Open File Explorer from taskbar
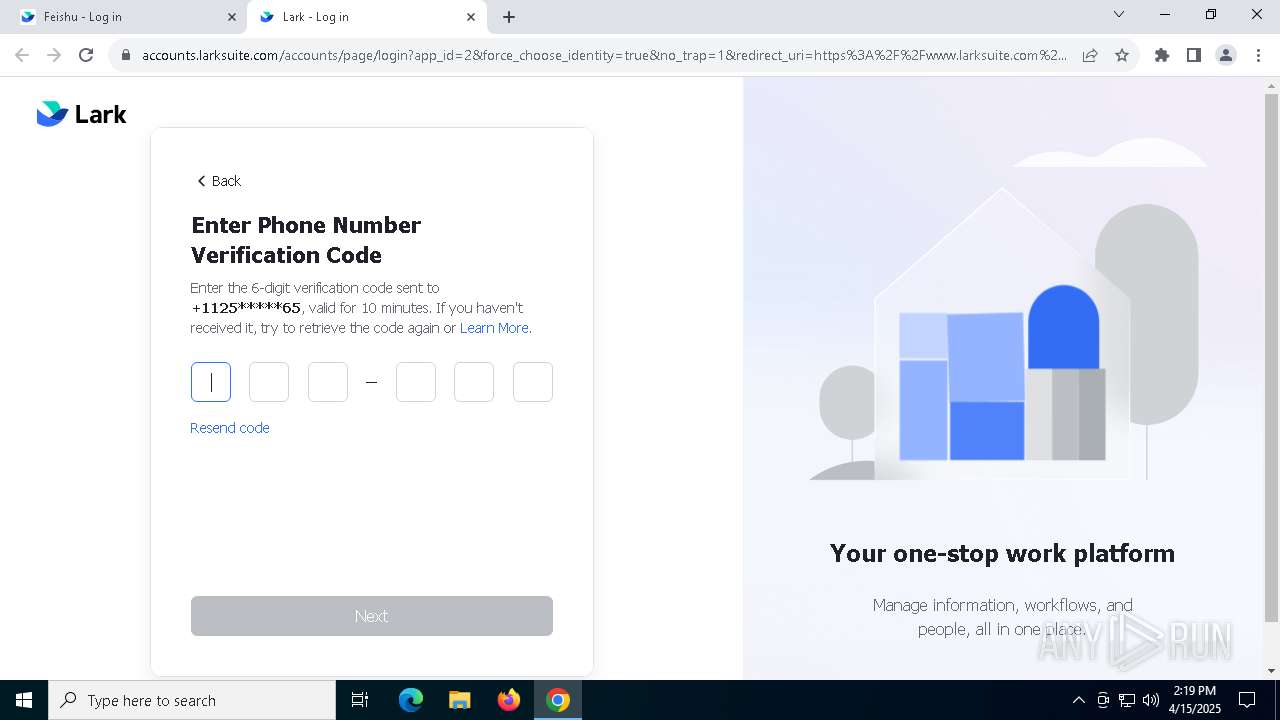This screenshot has width=1280, height=720. coord(460,700)
